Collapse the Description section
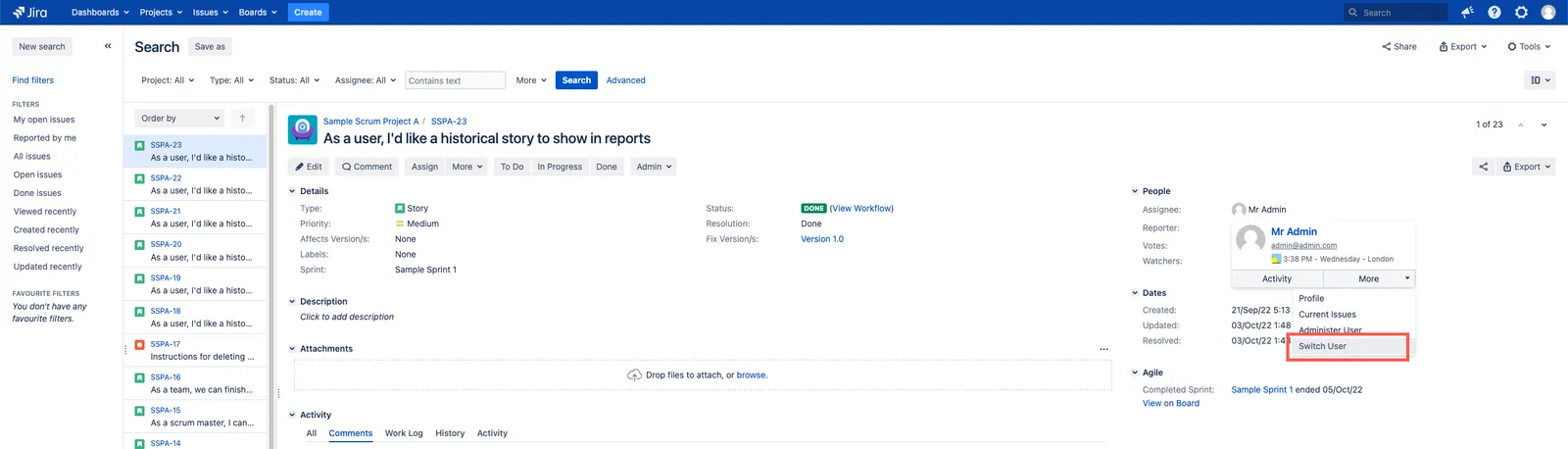The width and height of the screenshot is (1568, 449). coord(292,302)
